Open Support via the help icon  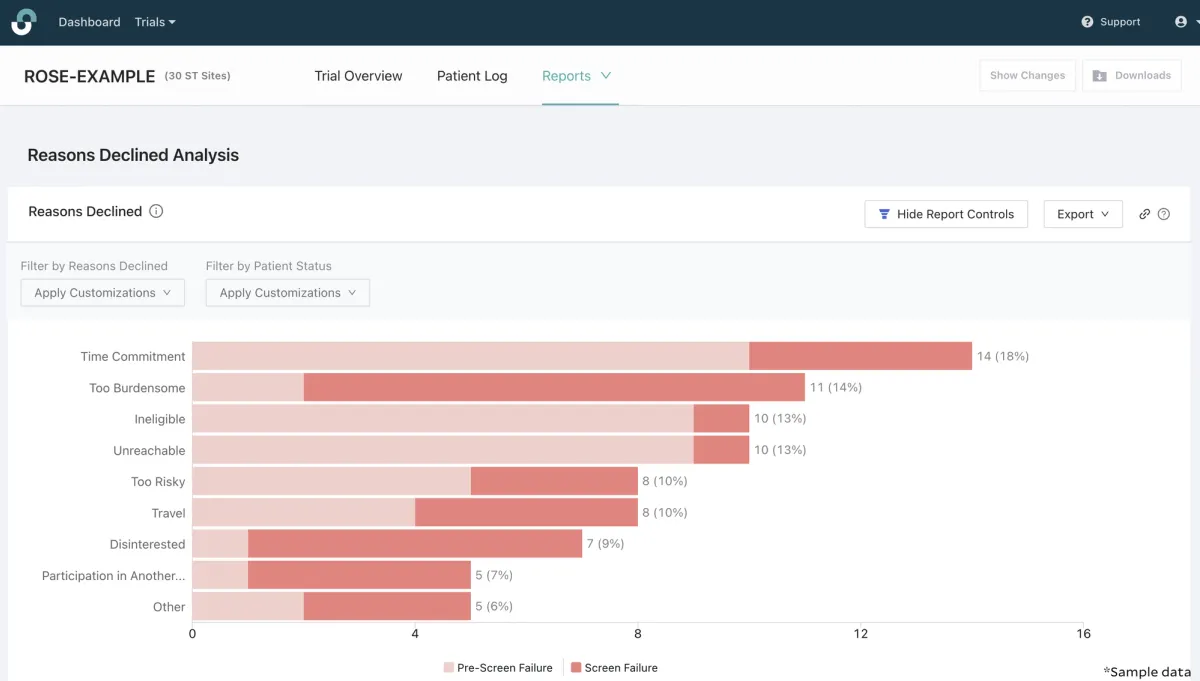click(x=1086, y=21)
